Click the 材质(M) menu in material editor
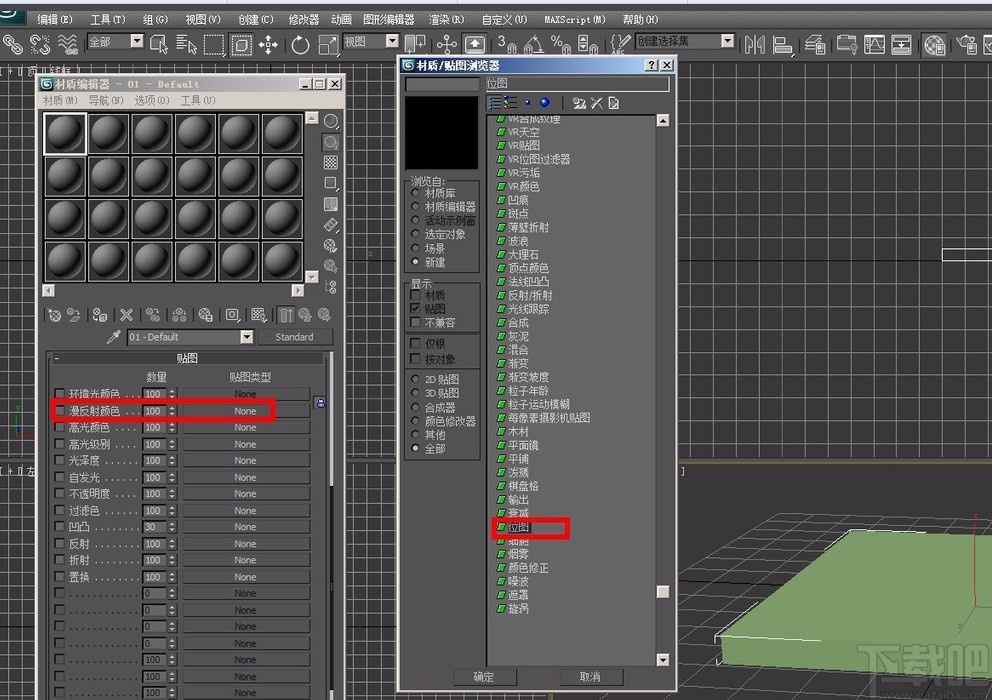The height and width of the screenshot is (700, 992). [x=56, y=100]
